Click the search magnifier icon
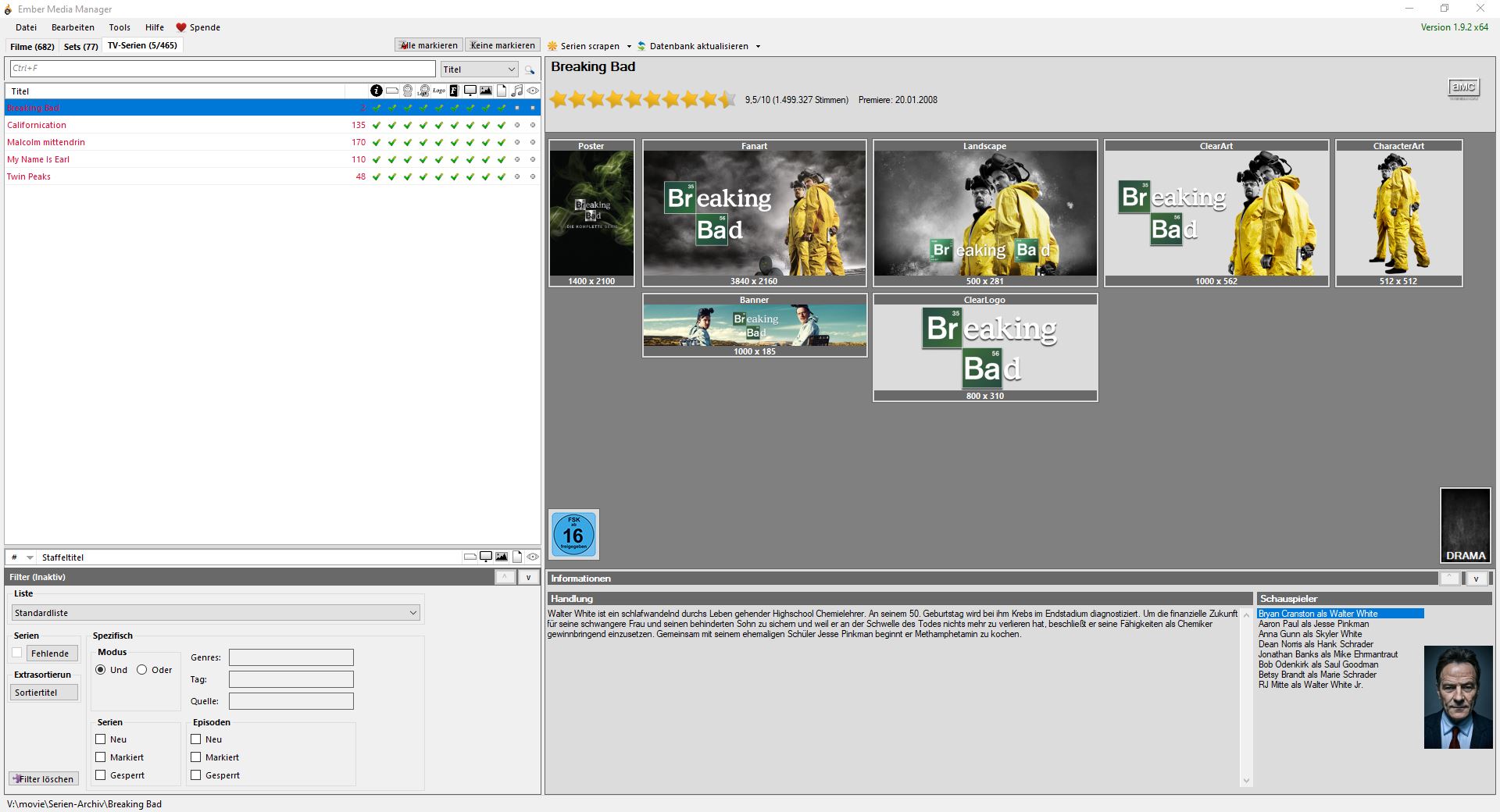The image size is (1500, 812). click(x=530, y=69)
